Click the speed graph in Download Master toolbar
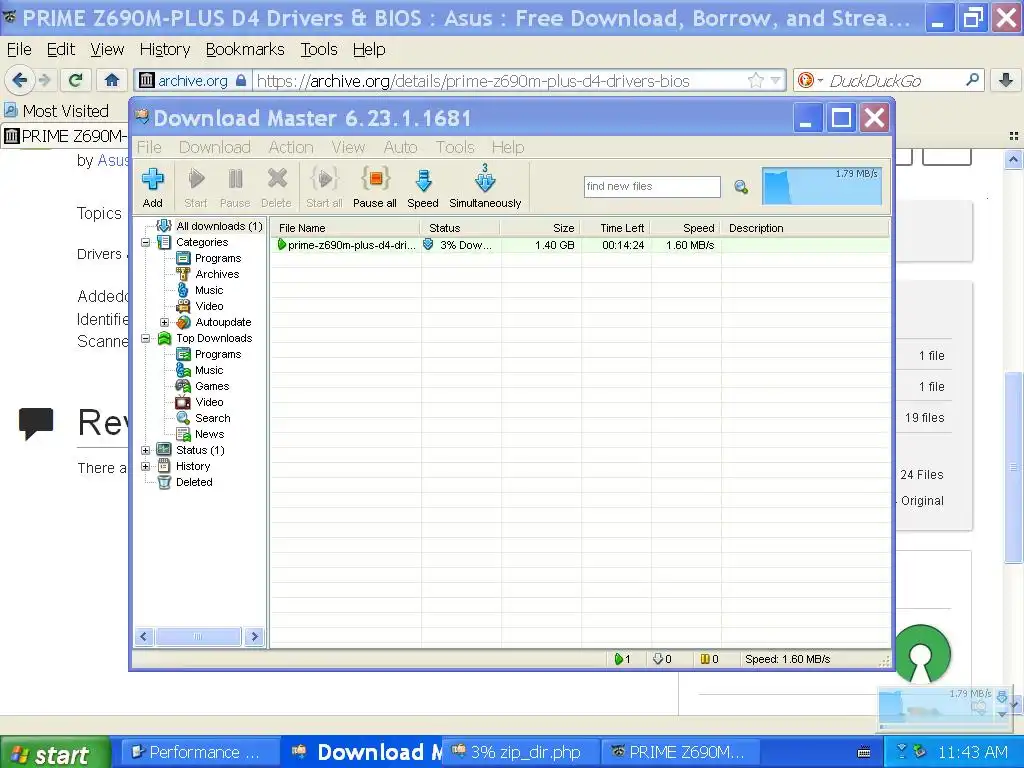Image resolution: width=1024 pixels, height=768 pixels. [x=822, y=186]
